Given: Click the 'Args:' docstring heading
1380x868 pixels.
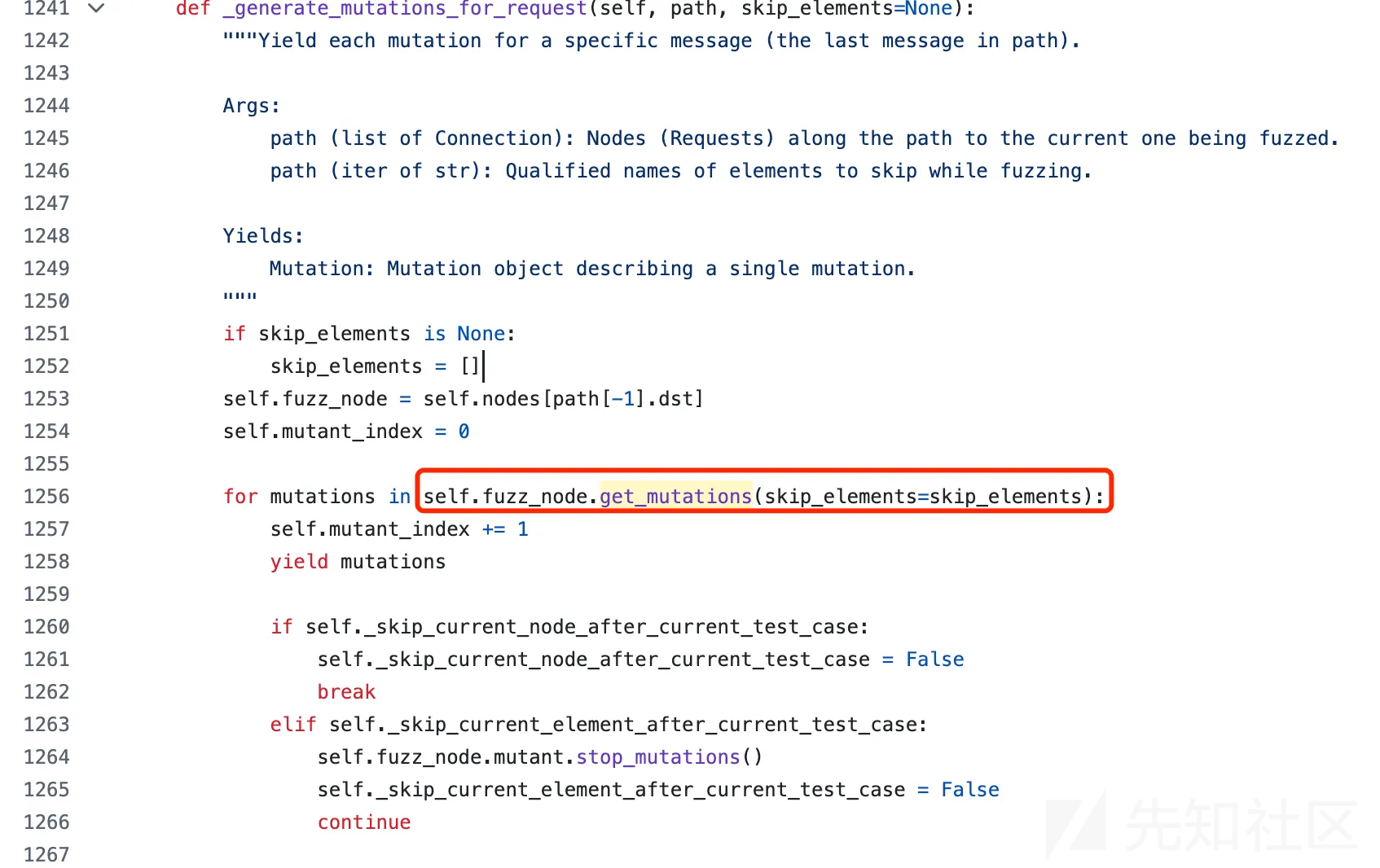Looking at the screenshot, I should pos(252,106).
